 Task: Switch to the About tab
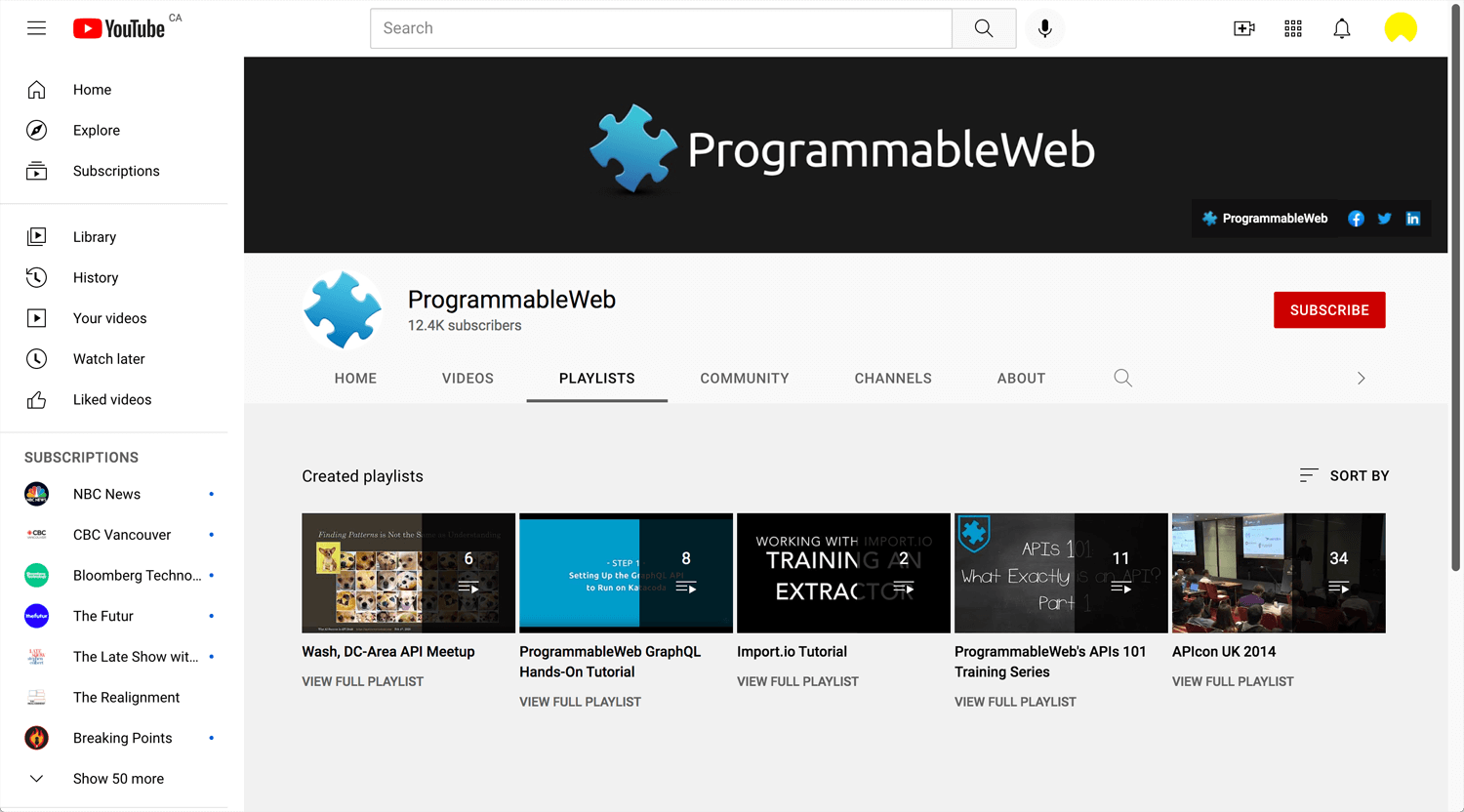(x=1021, y=378)
